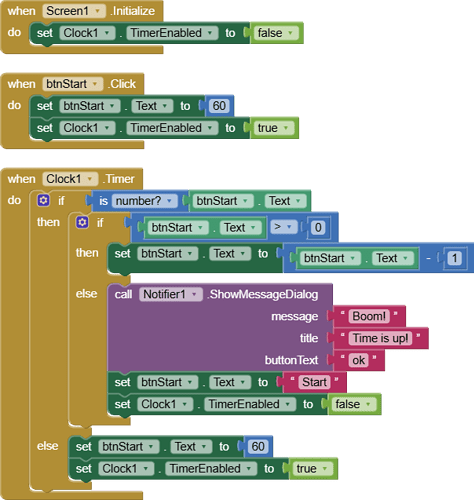Open Clock1 dropdown in btnStart.Click set block
This screenshot has height=500, width=474.
(x=87, y=128)
